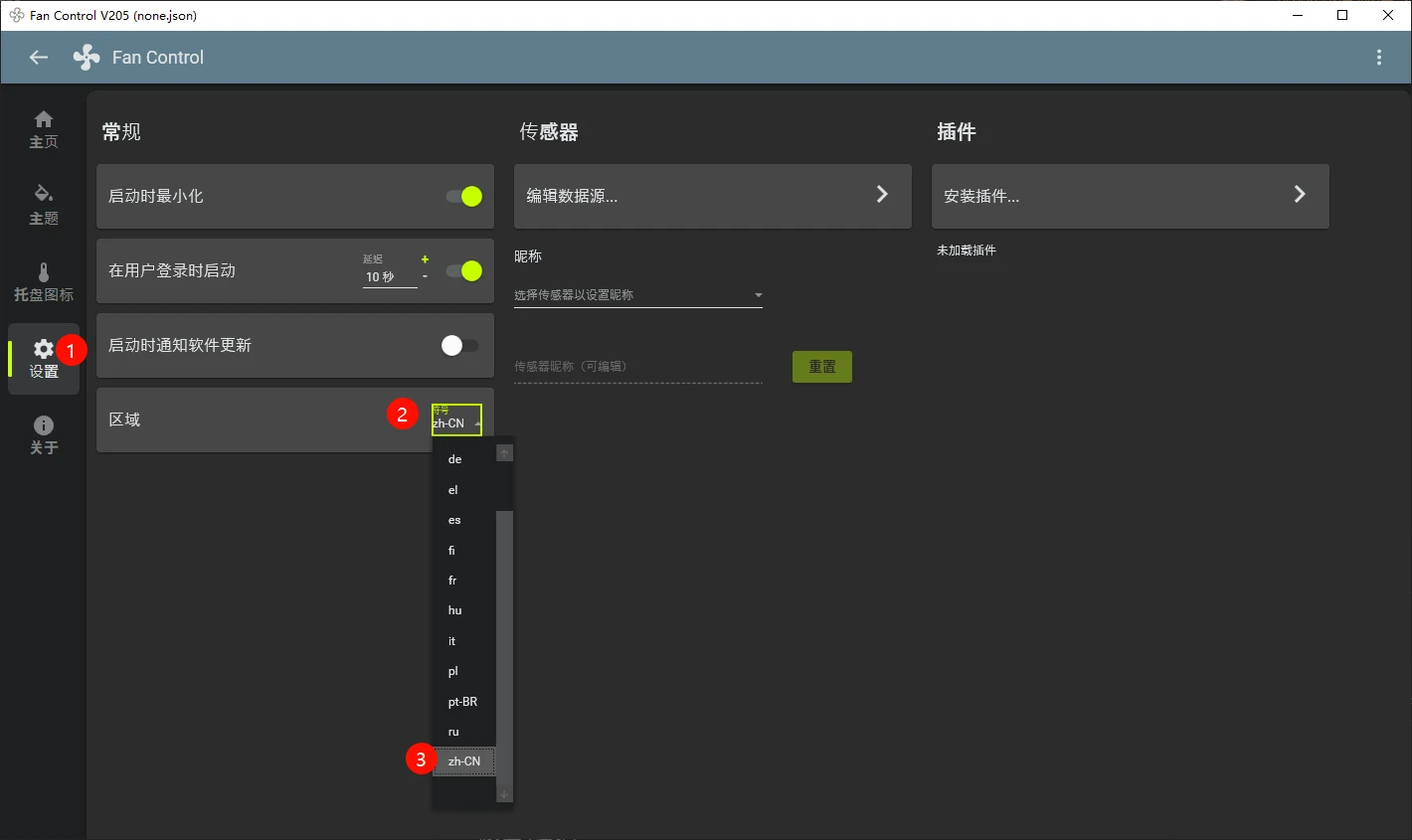Screen dimensions: 1412x840
Task: Click the back arrow icon
Action: tap(39, 58)
